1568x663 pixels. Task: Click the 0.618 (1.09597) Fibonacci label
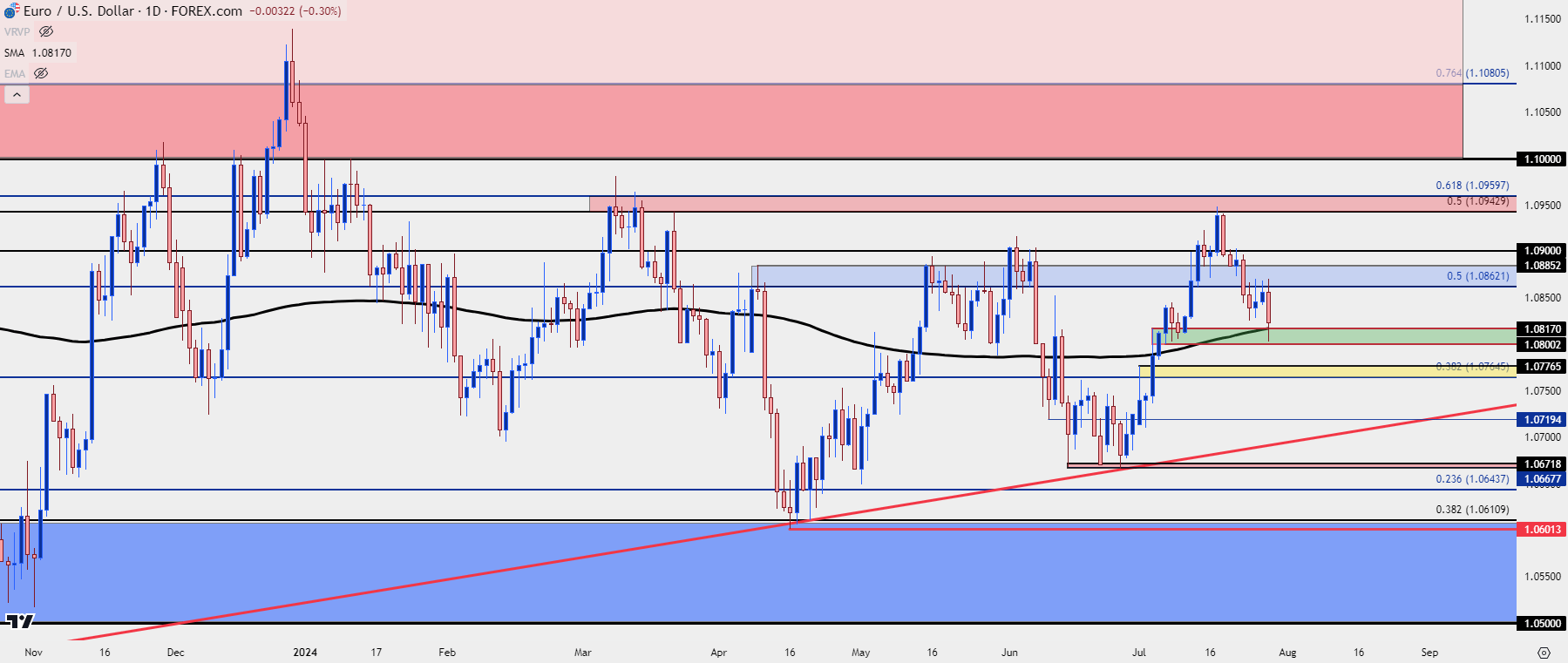pyautogui.click(x=1472, y=186)
